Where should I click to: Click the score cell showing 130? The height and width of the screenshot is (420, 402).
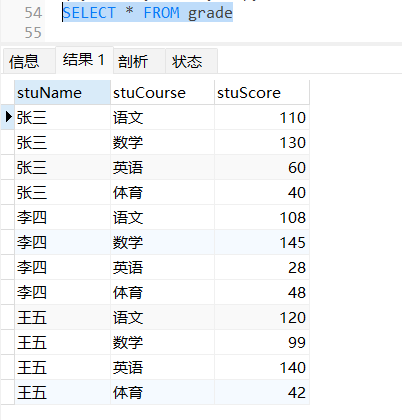pos(262,142)
